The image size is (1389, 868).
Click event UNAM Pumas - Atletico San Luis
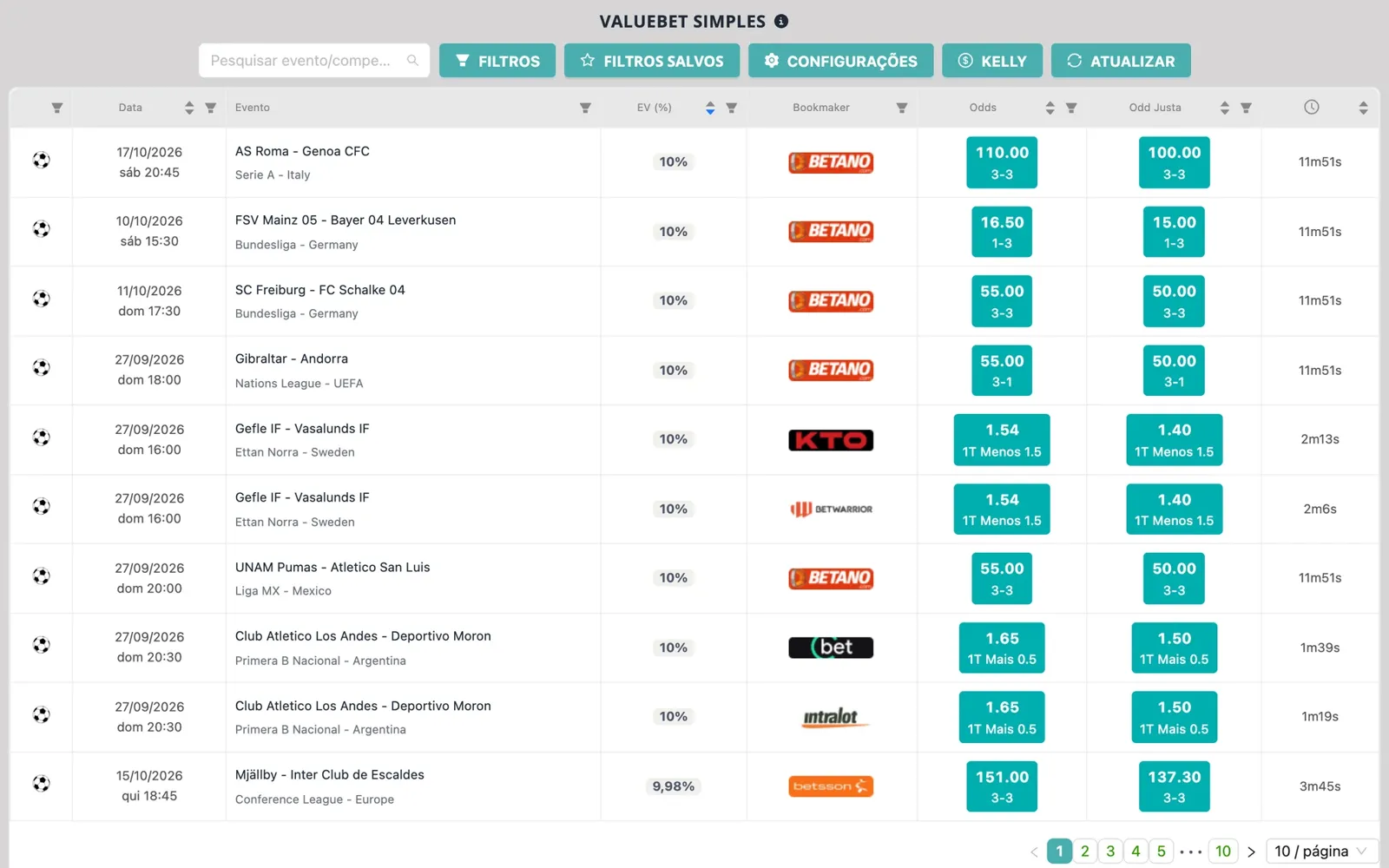coord(332,567)
